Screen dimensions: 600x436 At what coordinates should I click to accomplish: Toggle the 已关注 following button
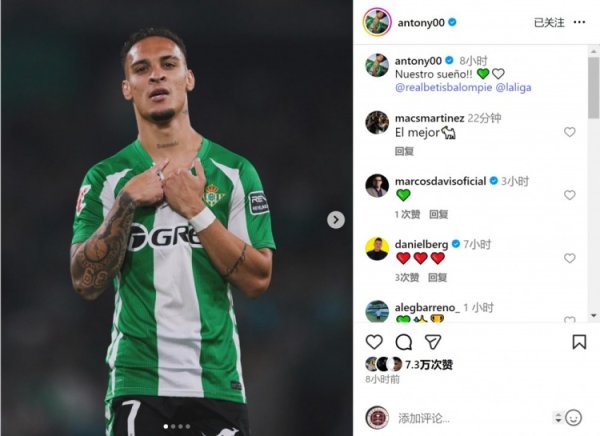point(549,23)
